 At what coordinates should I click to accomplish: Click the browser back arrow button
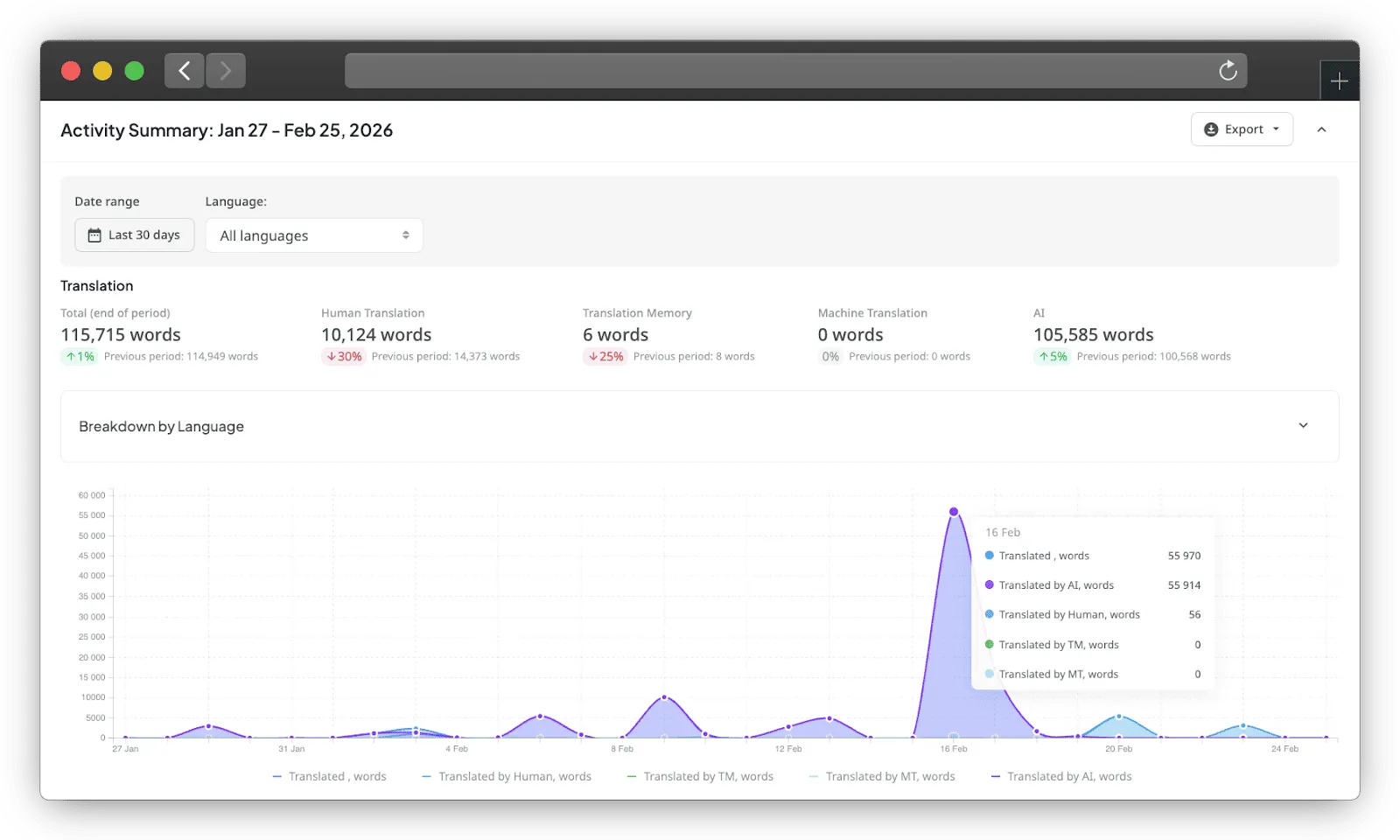(185, 71)
